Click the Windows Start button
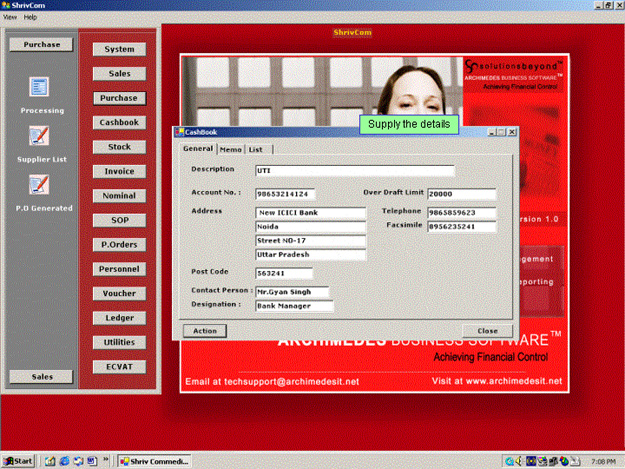 pos(18,461)
